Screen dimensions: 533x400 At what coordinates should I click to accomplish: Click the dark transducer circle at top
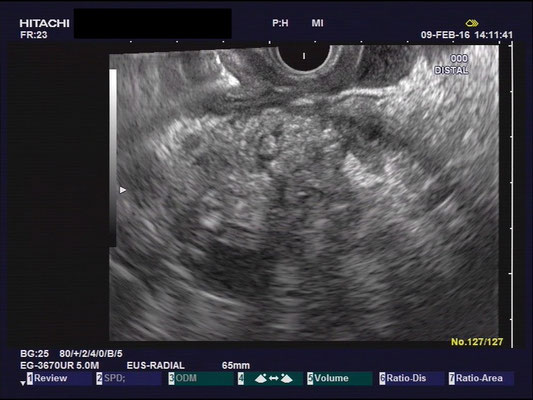(304, 58)
